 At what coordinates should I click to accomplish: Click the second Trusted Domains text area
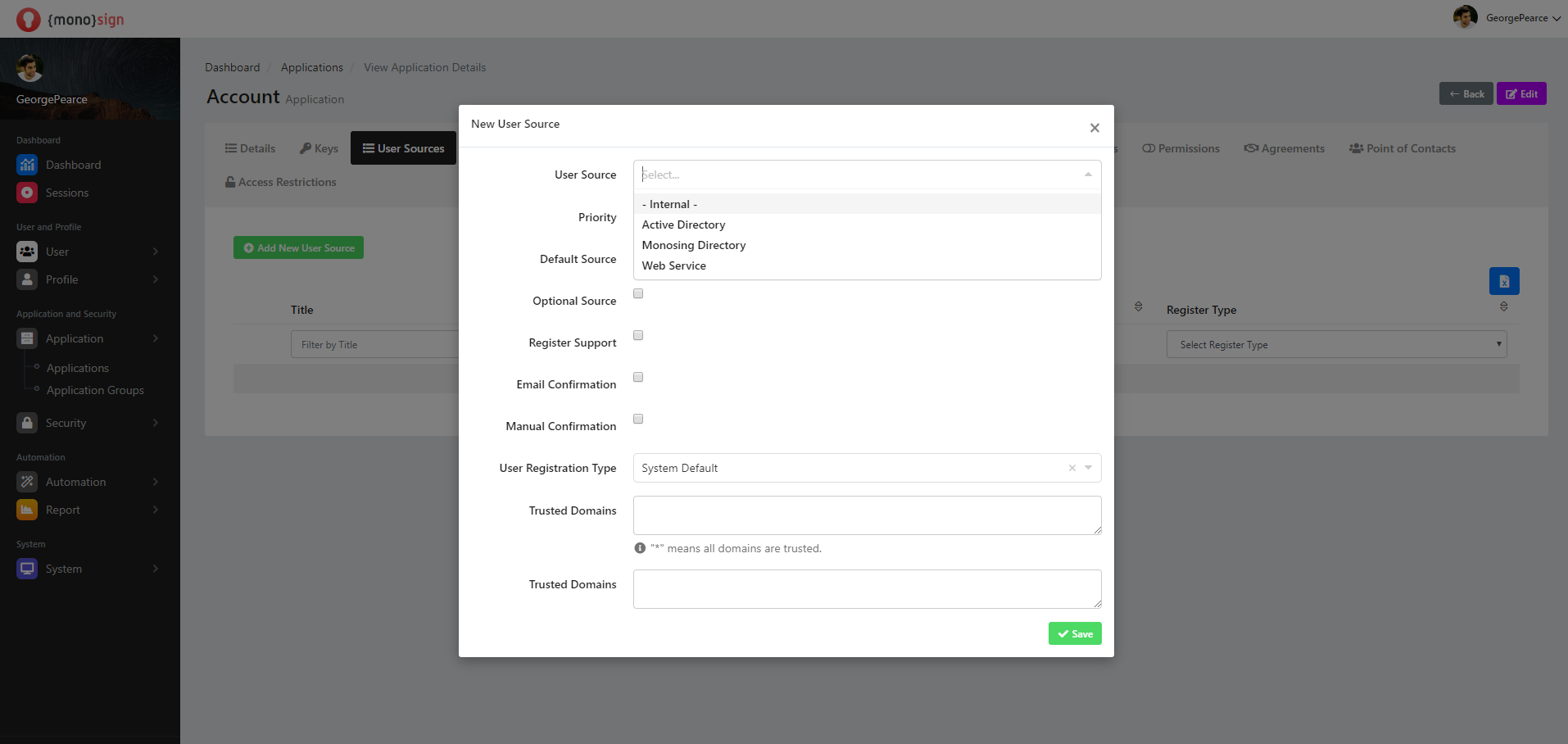[x=867, y=589]
